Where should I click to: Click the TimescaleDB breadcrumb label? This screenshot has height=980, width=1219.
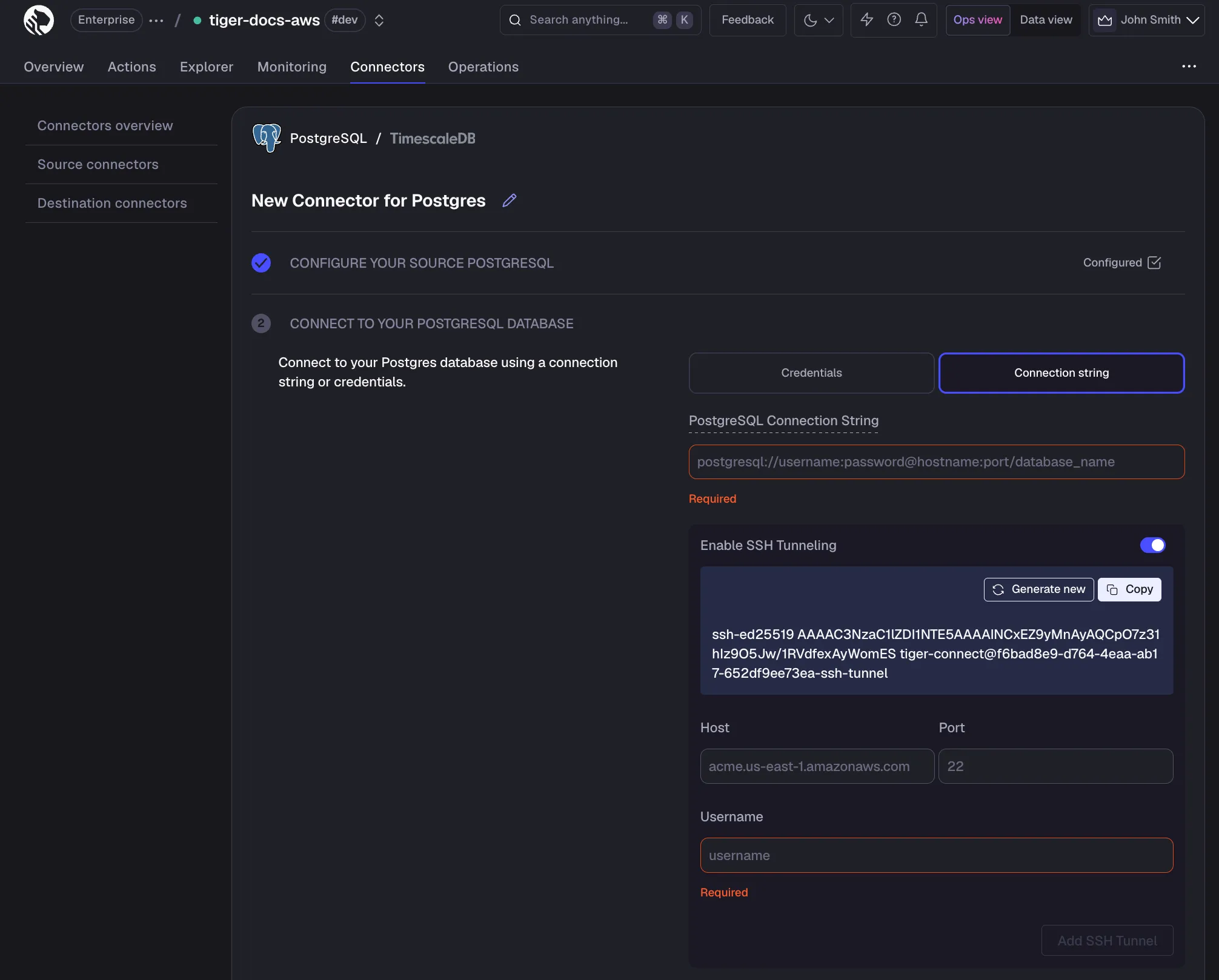point(433,138)
